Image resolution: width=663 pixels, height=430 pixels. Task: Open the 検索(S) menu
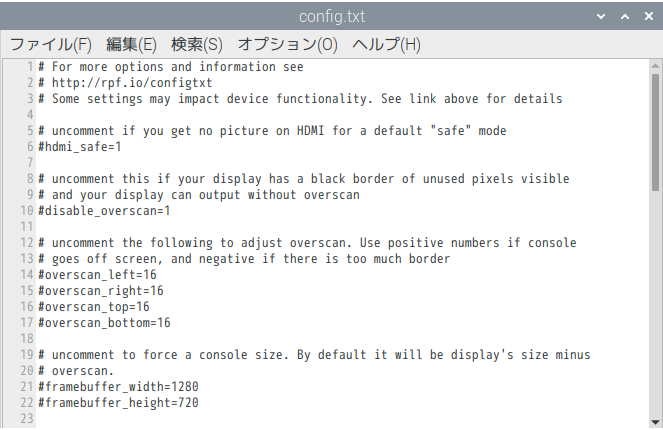(x=196, y=45)
